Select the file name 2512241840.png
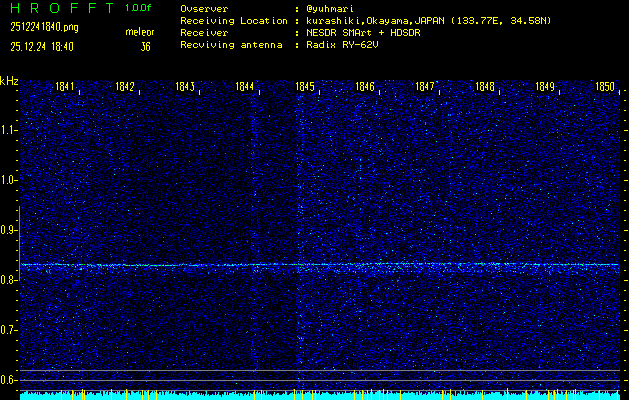The width and height of the screenshot is (629, 400). point(45,27)
